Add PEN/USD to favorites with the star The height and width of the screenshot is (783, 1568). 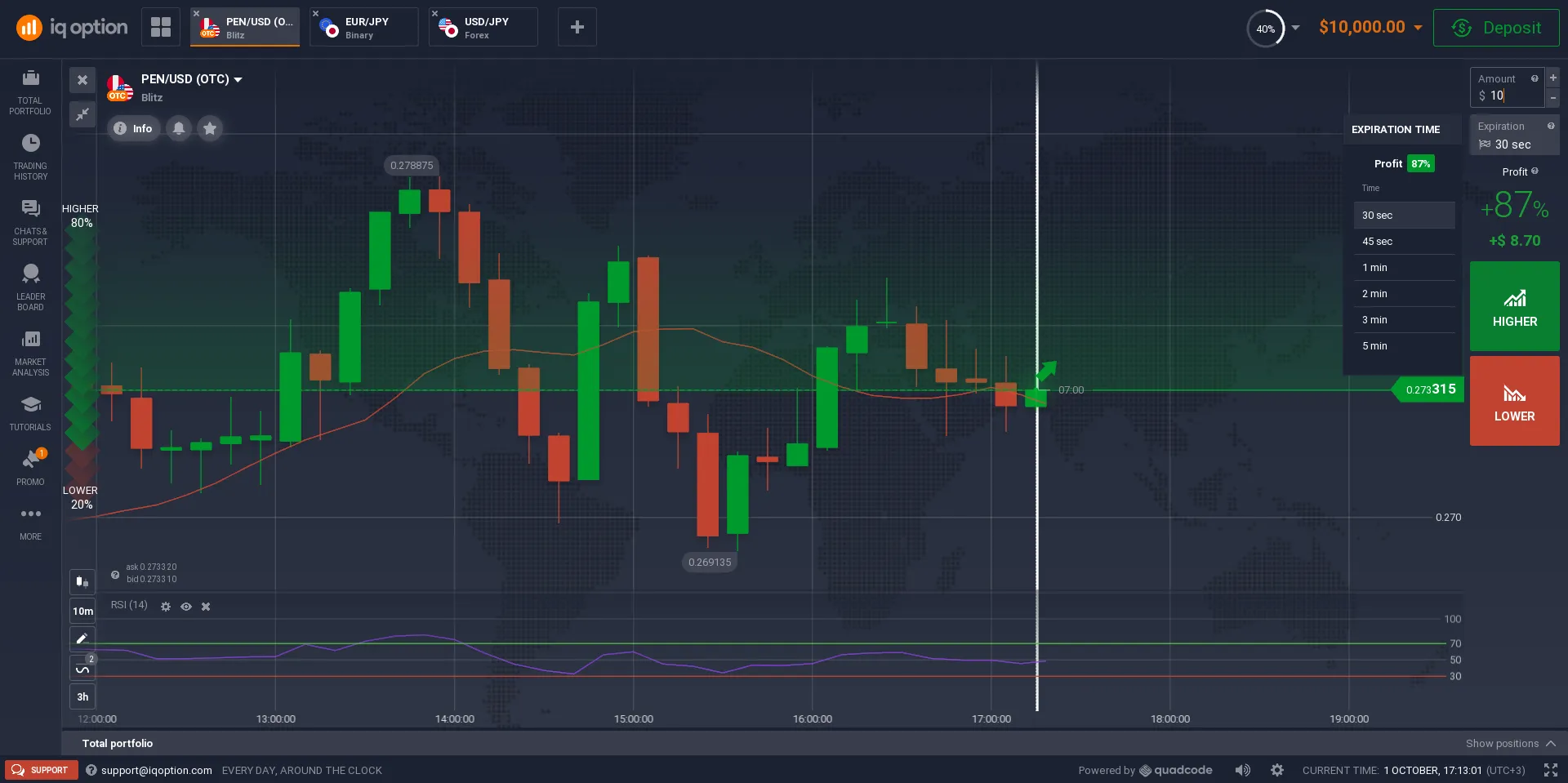click(210, 128)
